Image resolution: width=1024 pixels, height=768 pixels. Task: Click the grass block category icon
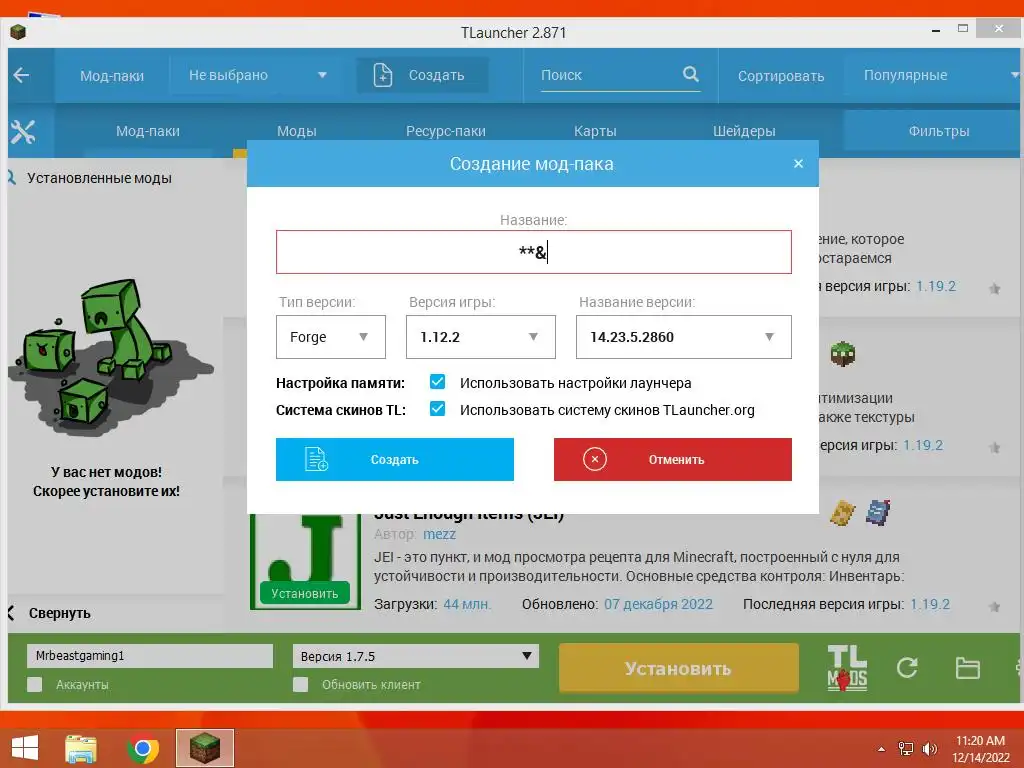(x=842, y=354)
